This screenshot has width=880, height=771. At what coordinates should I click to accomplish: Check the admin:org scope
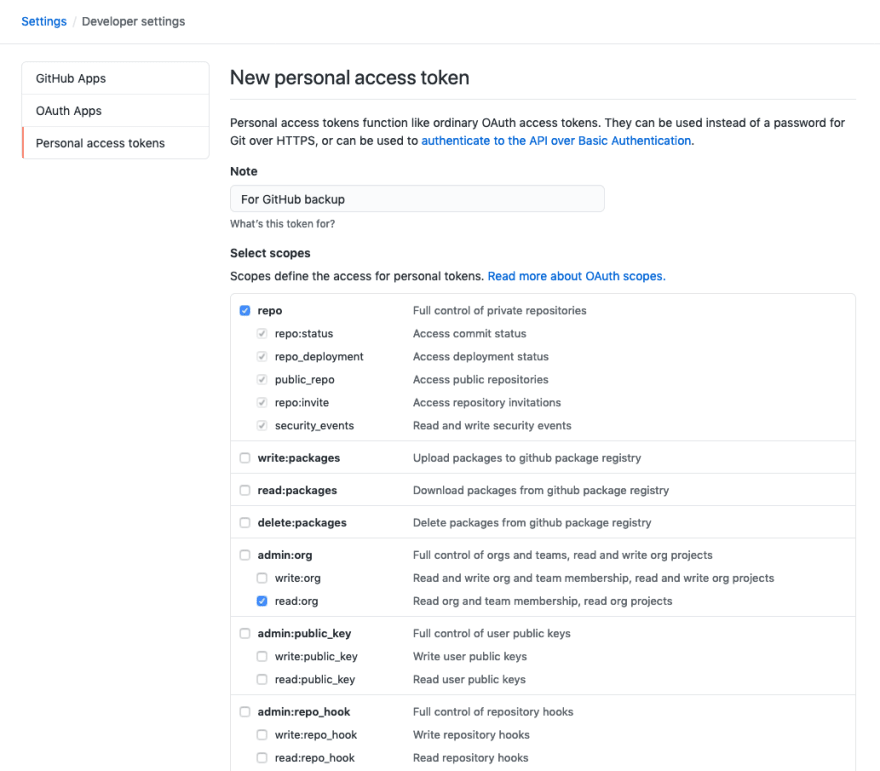[245, 555]
